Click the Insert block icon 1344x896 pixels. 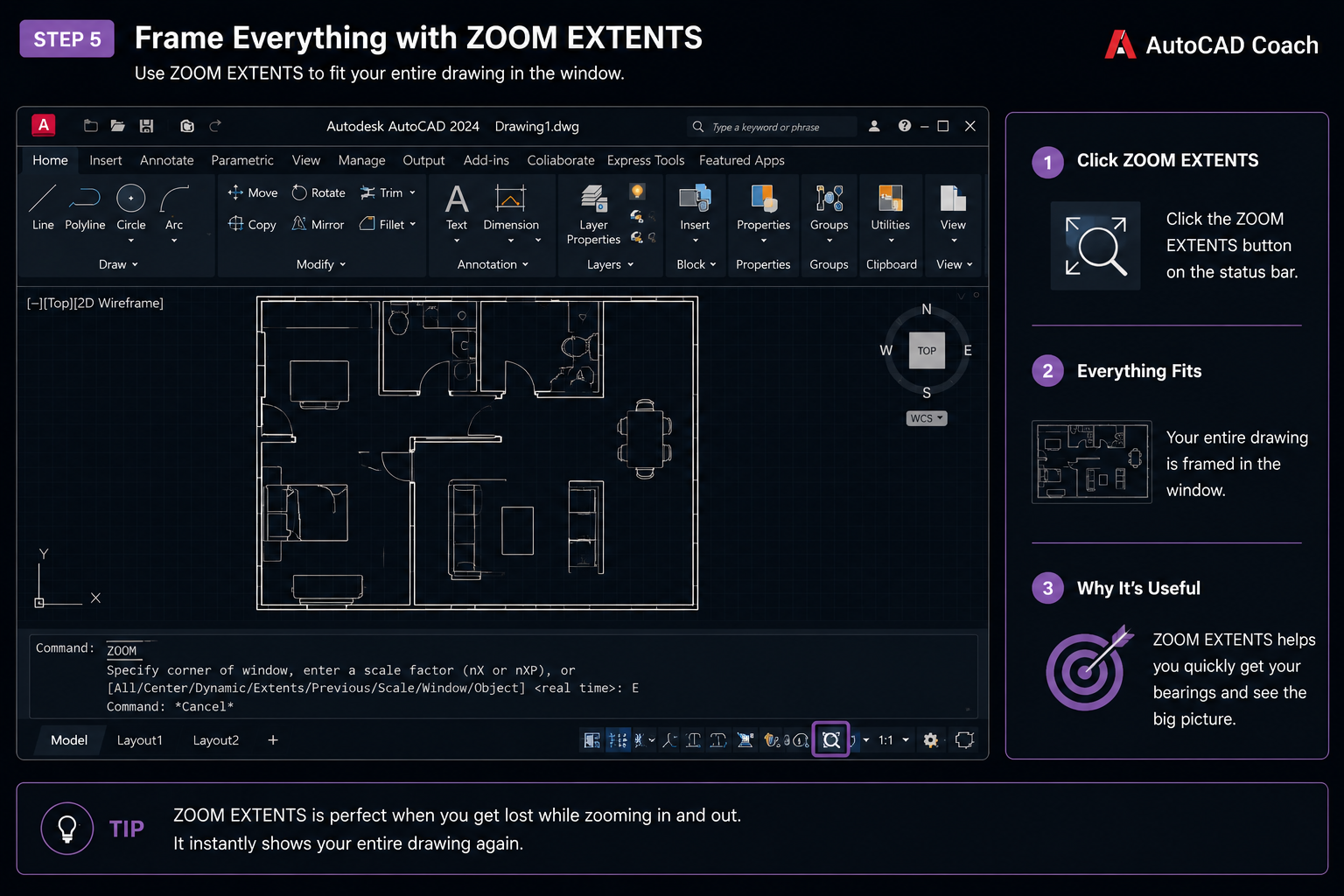[x=695, y=199]
